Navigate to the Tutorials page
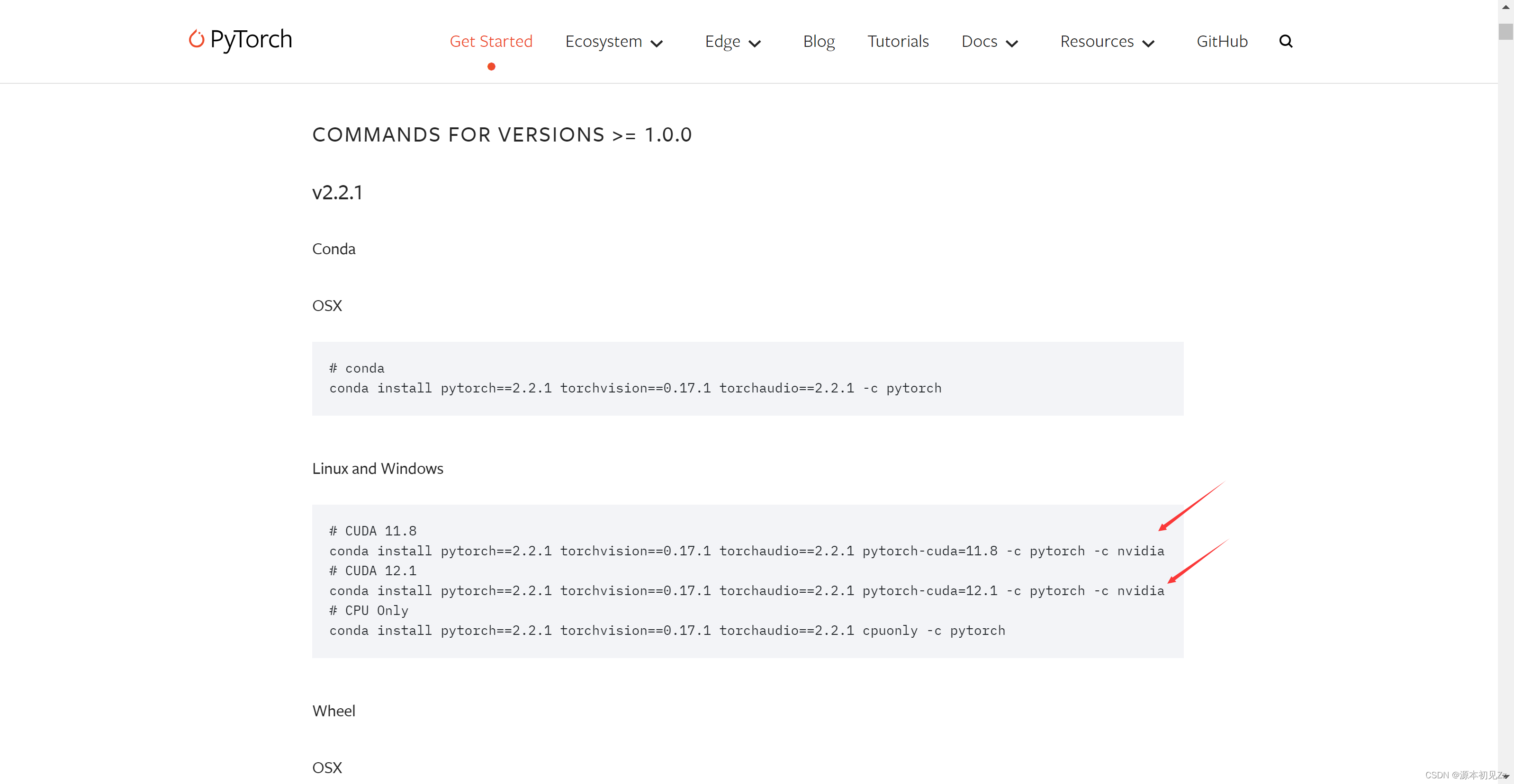This screenshot has height=784, width=1514. pos(898,41)
